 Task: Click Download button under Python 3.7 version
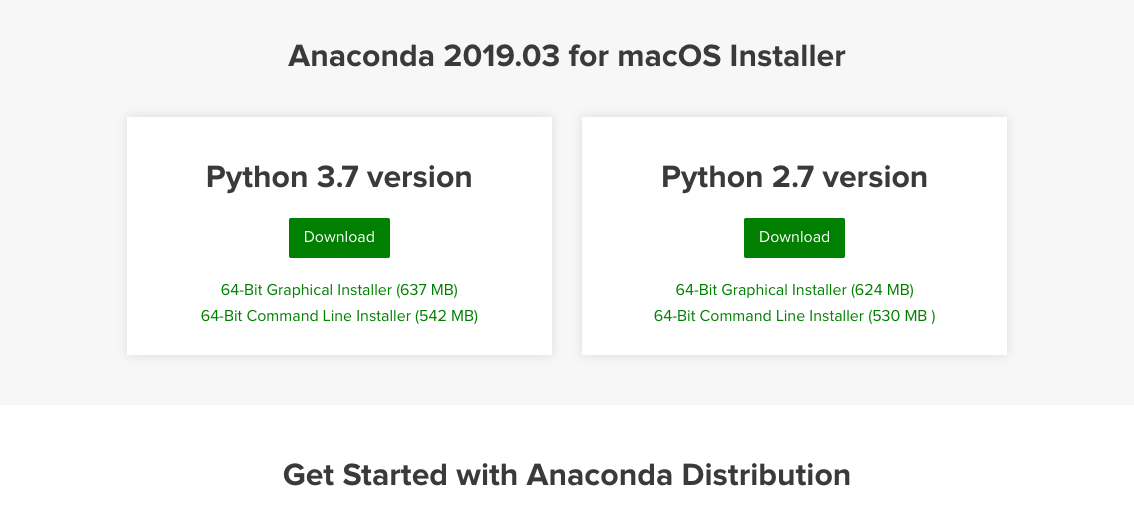(339, 238)
